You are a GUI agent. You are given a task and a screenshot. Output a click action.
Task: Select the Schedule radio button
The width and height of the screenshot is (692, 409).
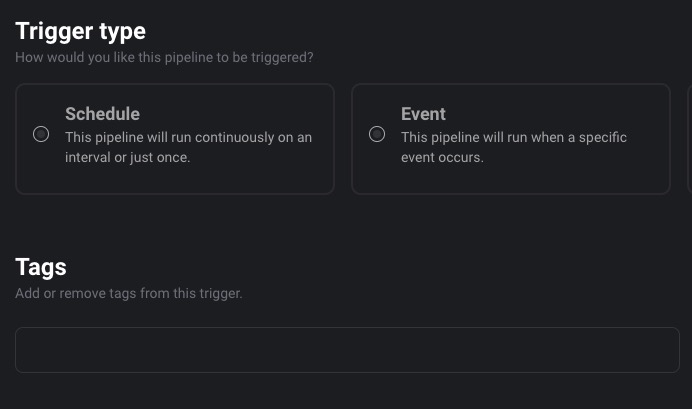pos(41,134)
